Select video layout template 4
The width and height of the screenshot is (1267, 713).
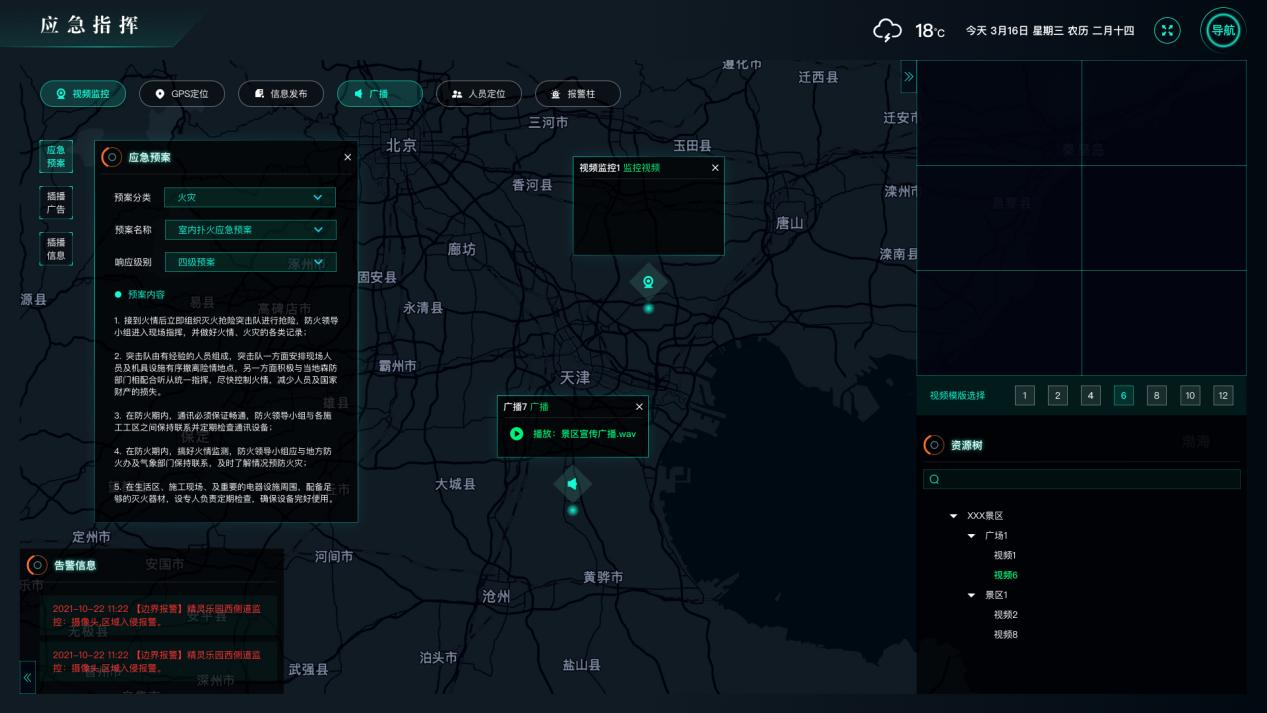pos(1091,395)
